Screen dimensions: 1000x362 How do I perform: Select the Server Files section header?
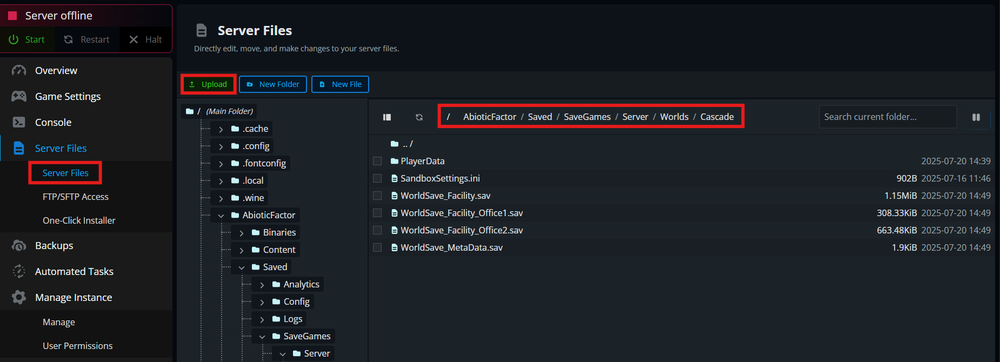(61, 148)
